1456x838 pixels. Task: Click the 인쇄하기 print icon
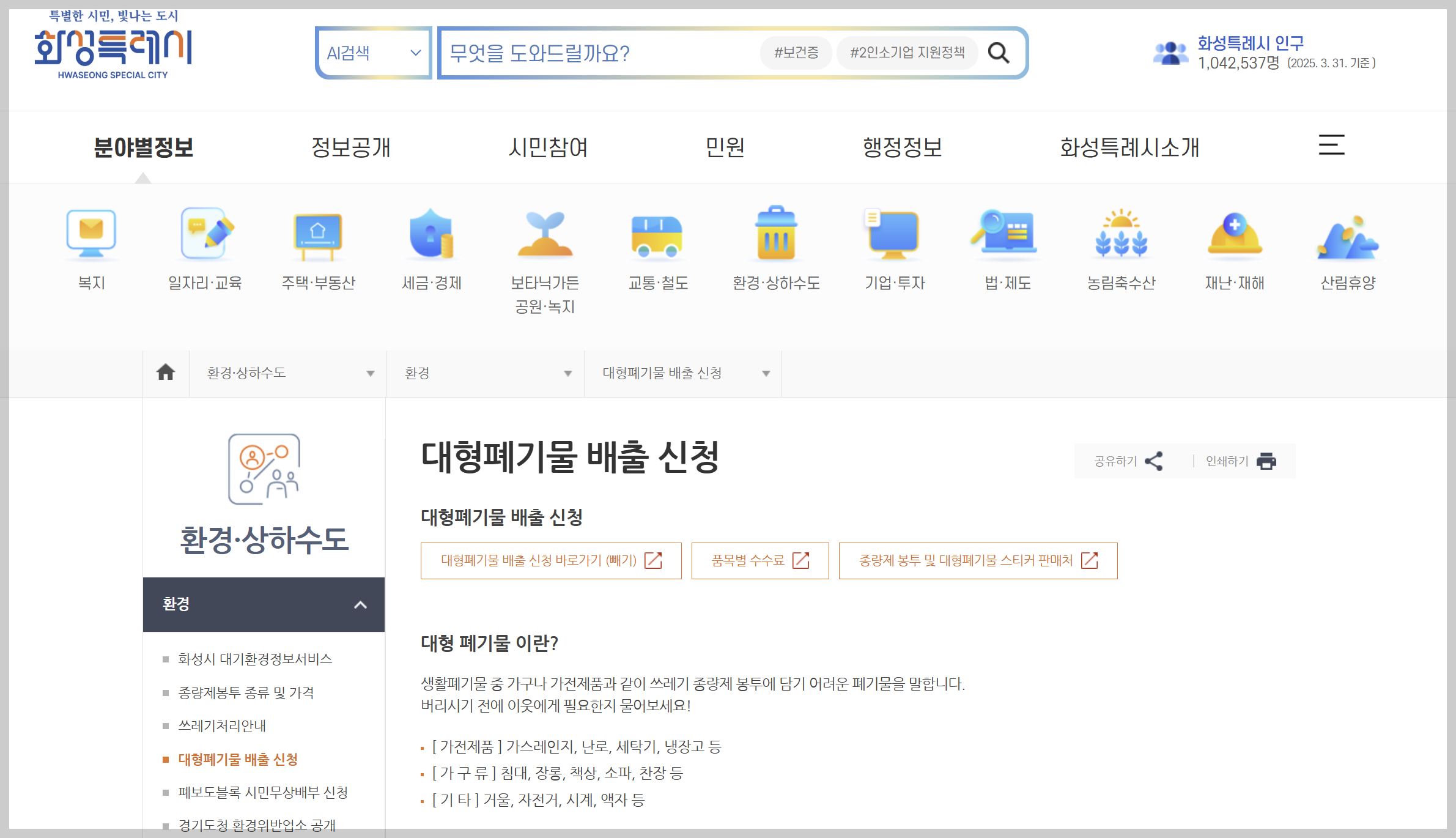tap(1267, 461)
